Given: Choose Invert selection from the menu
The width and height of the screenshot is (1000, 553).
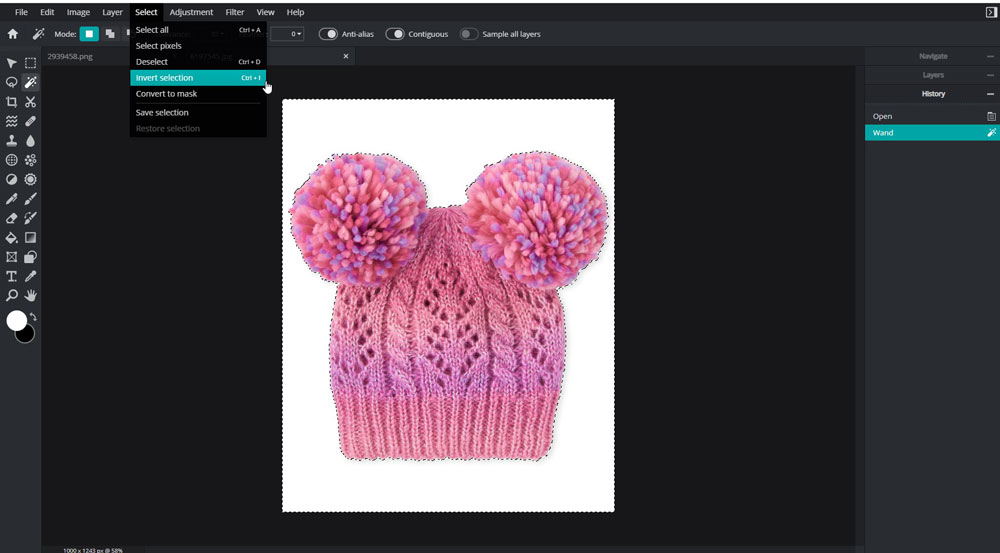Looking at the screenshot, I should click(x=198, y=78).
